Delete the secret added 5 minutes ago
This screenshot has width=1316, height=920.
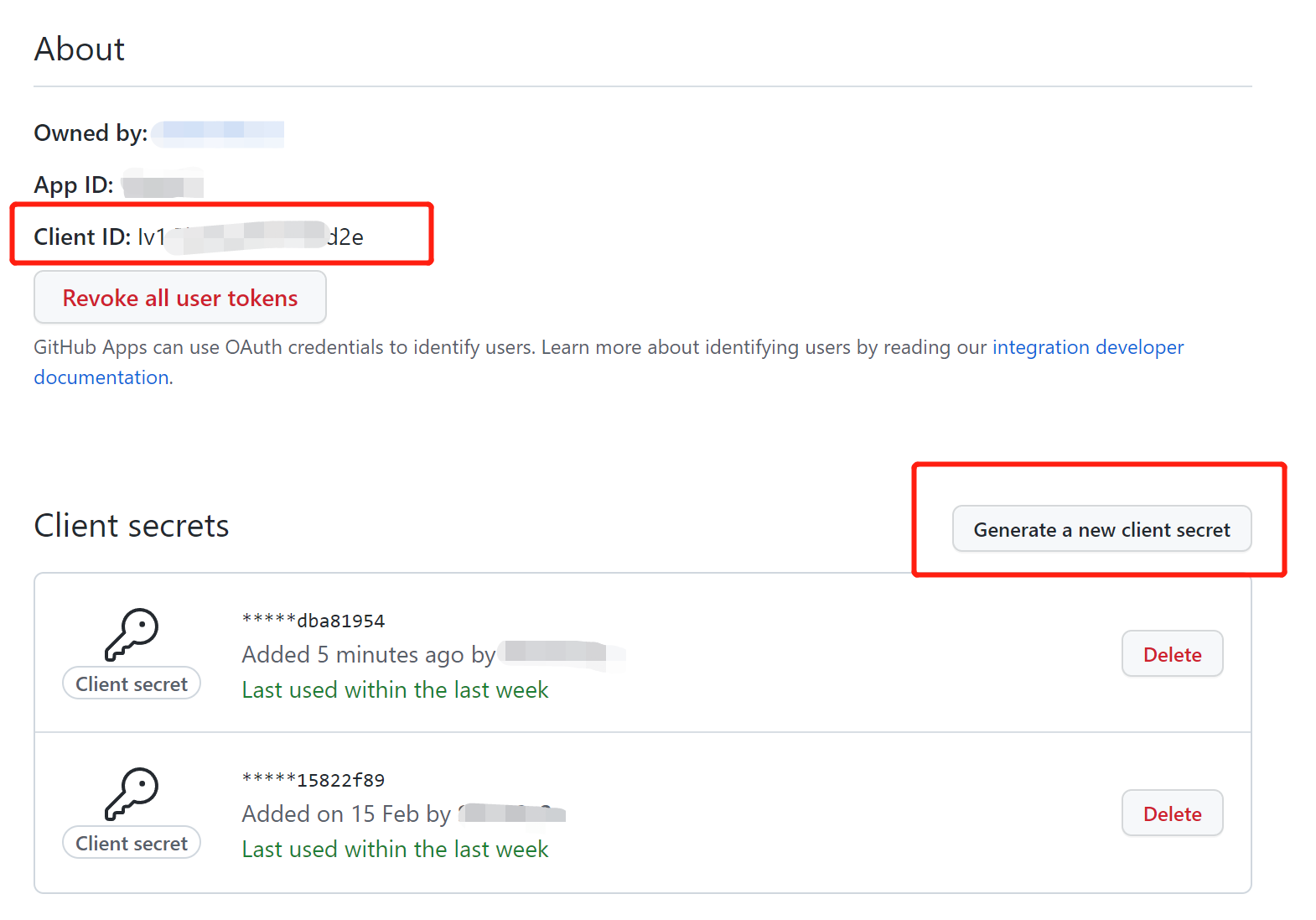tap(1172, 653)
